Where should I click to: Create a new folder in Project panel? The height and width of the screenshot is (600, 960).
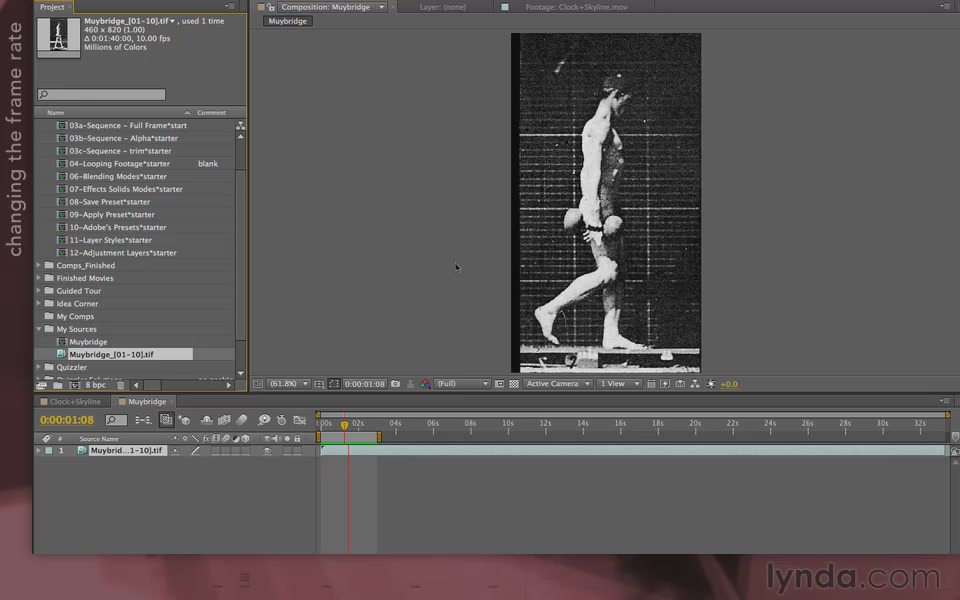point(58,385)
